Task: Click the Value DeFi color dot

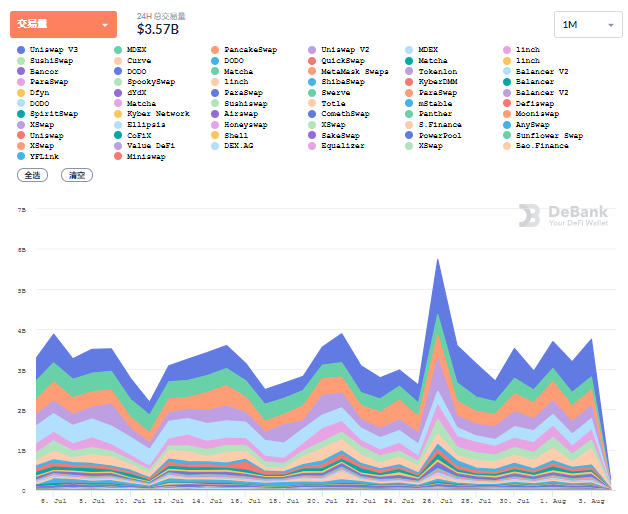Action: tap(118, 146)
